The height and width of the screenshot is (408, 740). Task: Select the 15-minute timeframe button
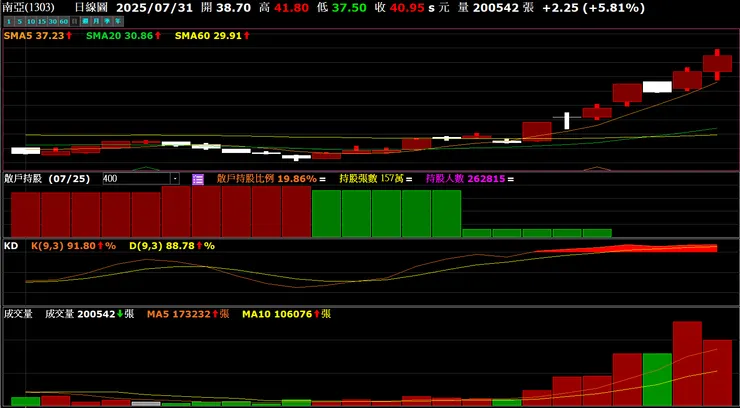[x=42, y=21]
